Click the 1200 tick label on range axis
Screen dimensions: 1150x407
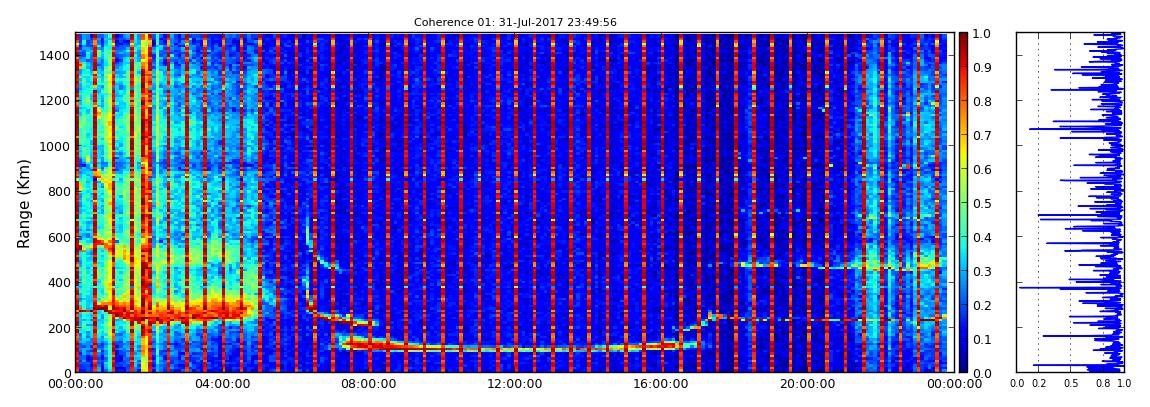pyautogui.click(x=55, y=100)
